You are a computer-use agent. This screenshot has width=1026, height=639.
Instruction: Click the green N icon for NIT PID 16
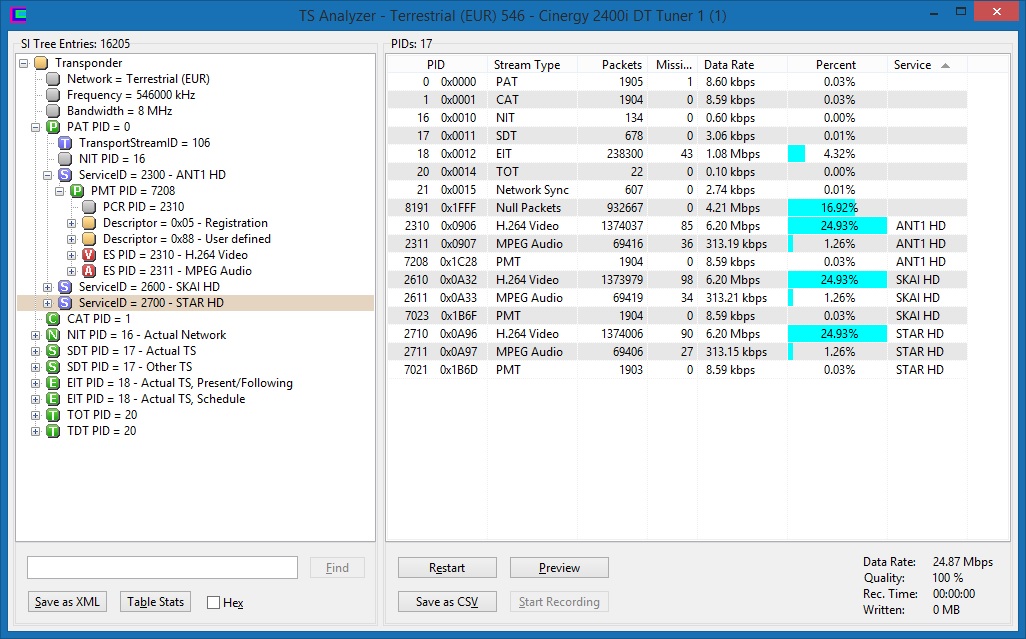tap(53, 335)
